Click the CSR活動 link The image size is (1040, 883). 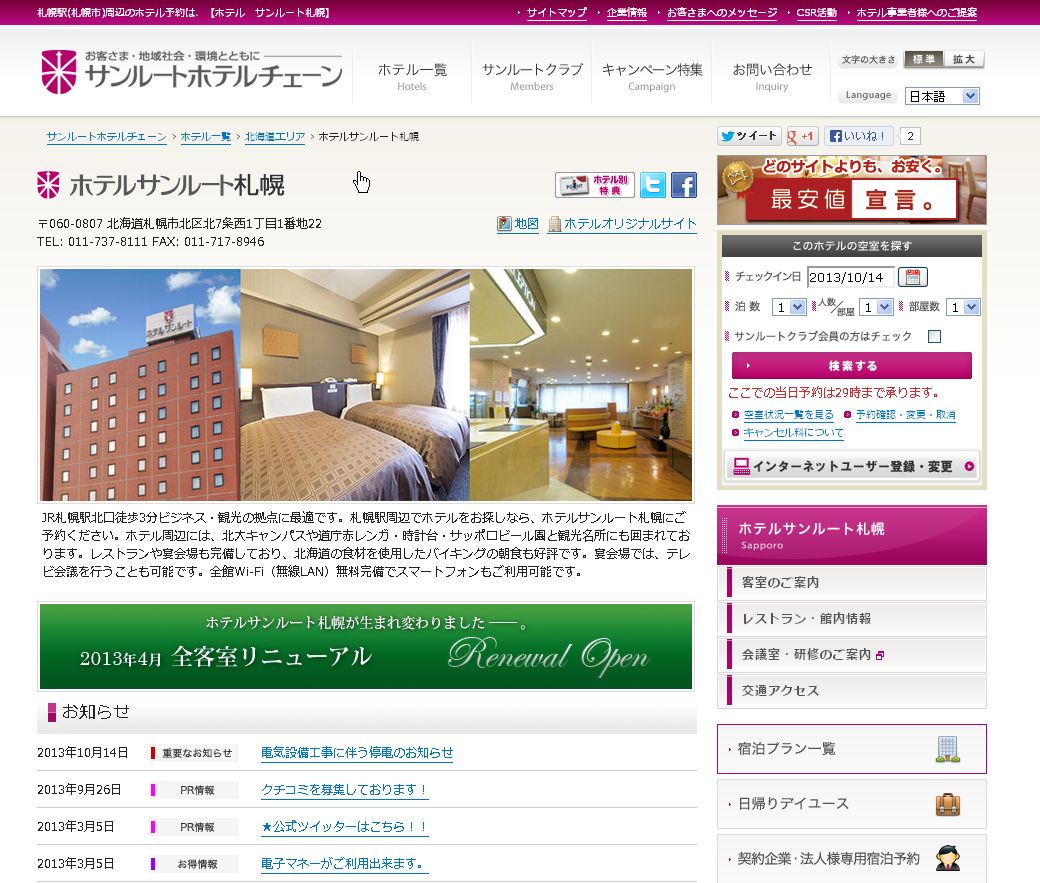pos(816,13)
